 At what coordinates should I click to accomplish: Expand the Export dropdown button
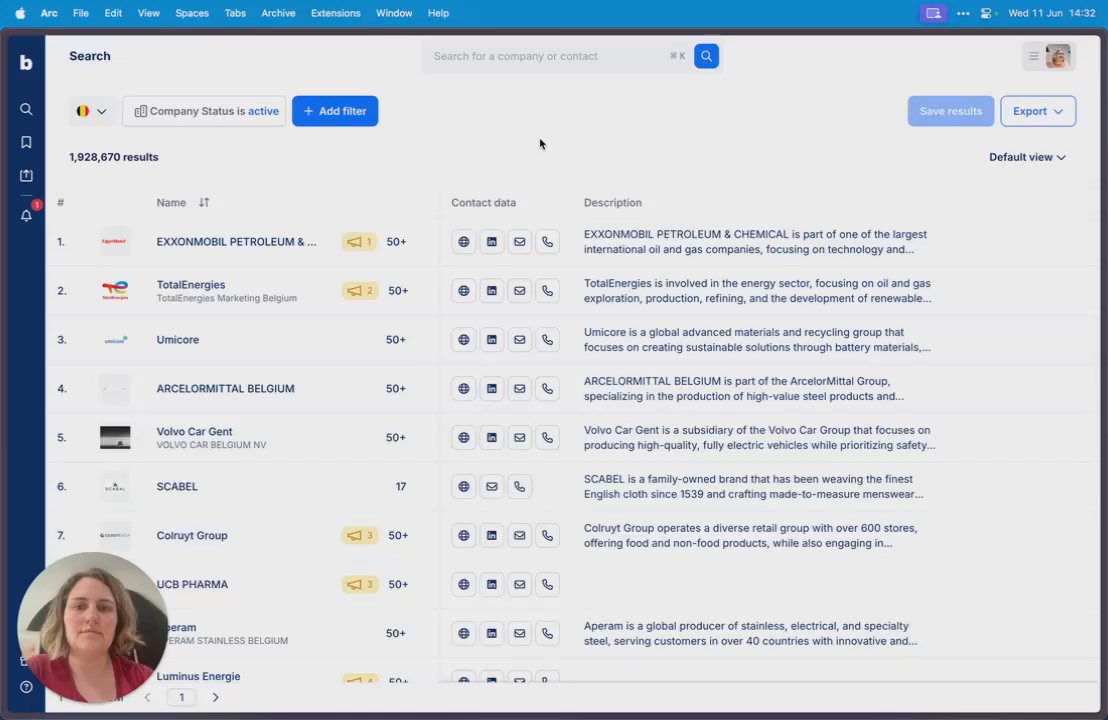(x=1037, y=111)
